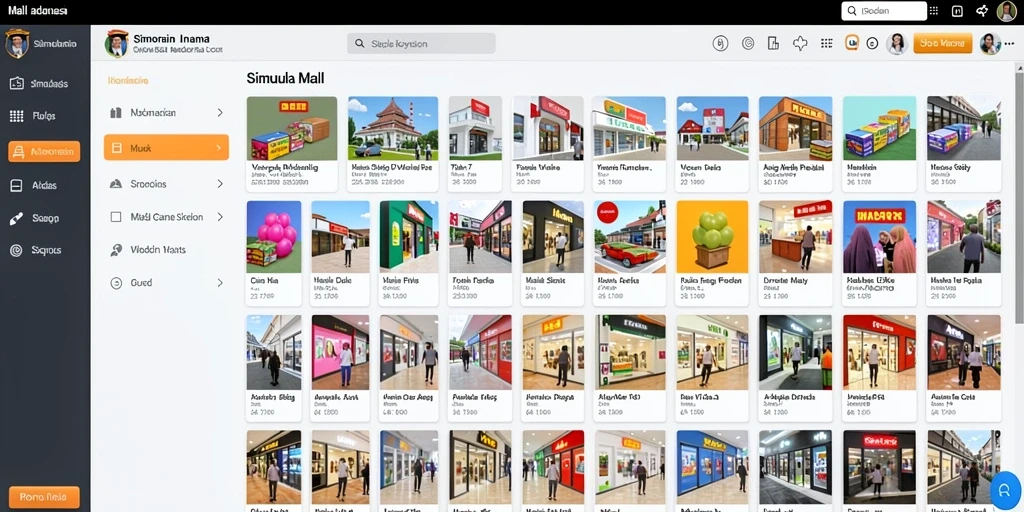Select the Wiodcin Naats menu item
The image size is (1024, 512).
(x=167, y=249)
